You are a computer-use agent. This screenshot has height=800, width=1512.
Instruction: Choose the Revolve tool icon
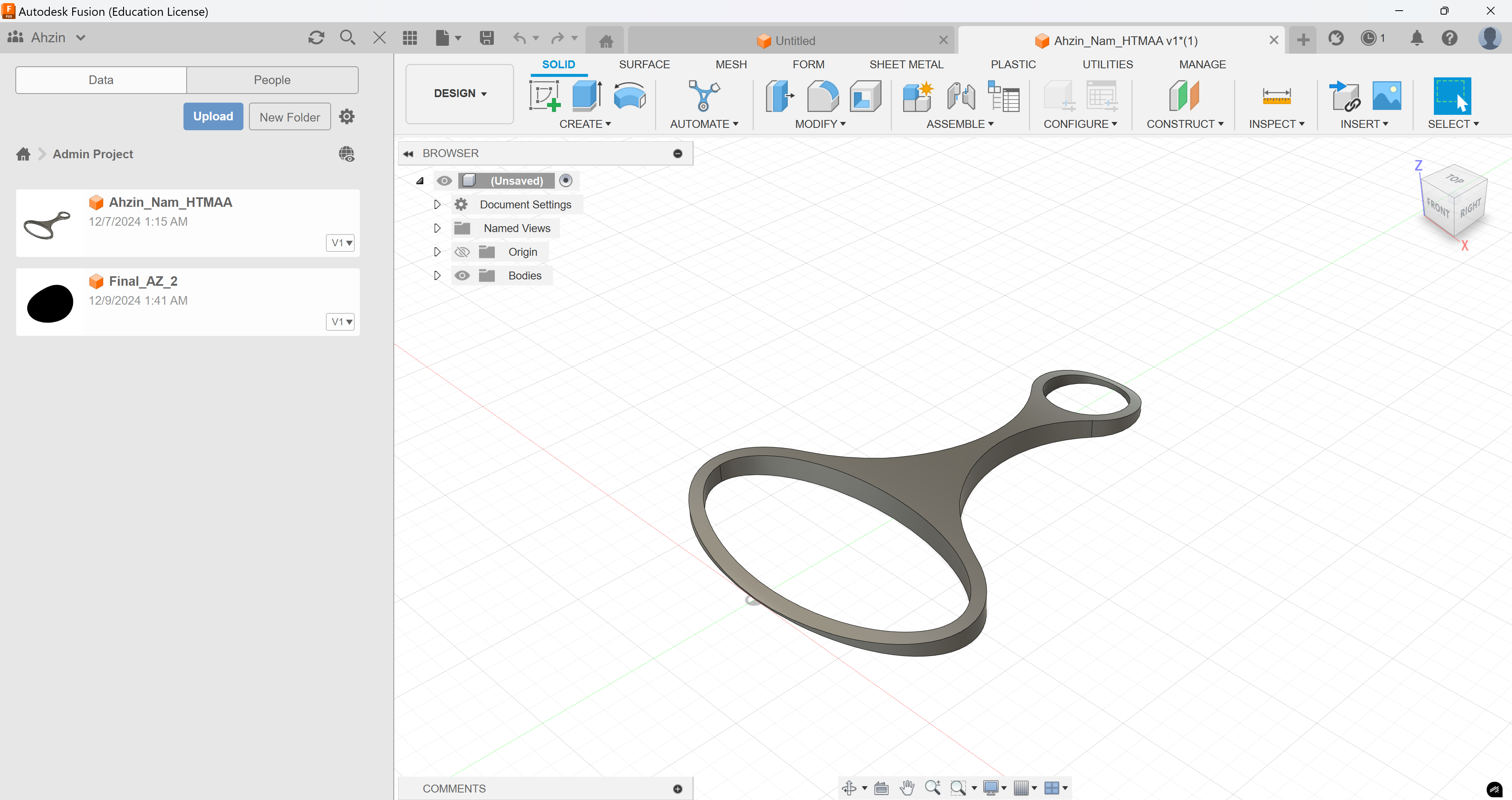pos(630,96)
